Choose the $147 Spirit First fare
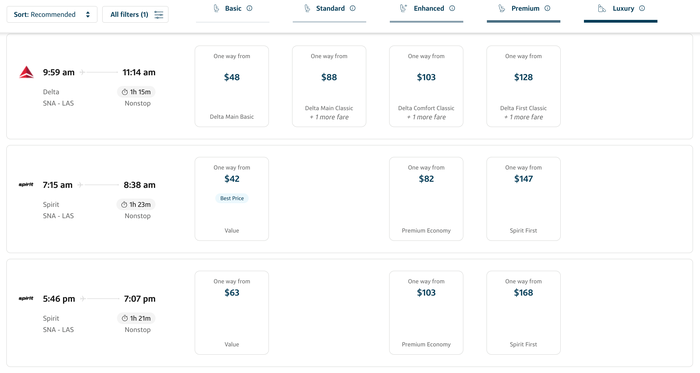700x373 pixels. (x=523, y=199)
